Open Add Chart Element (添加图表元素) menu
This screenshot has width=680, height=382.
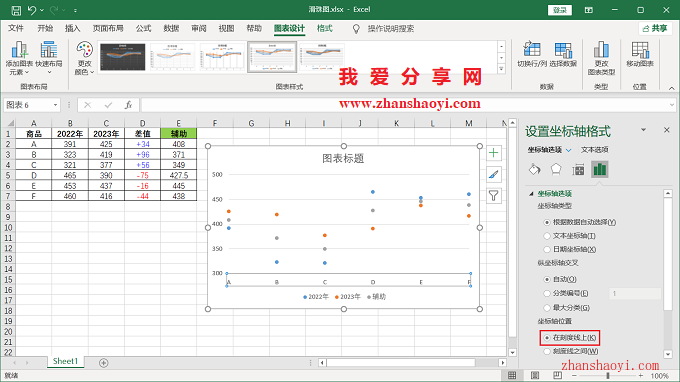coord(19,58)
